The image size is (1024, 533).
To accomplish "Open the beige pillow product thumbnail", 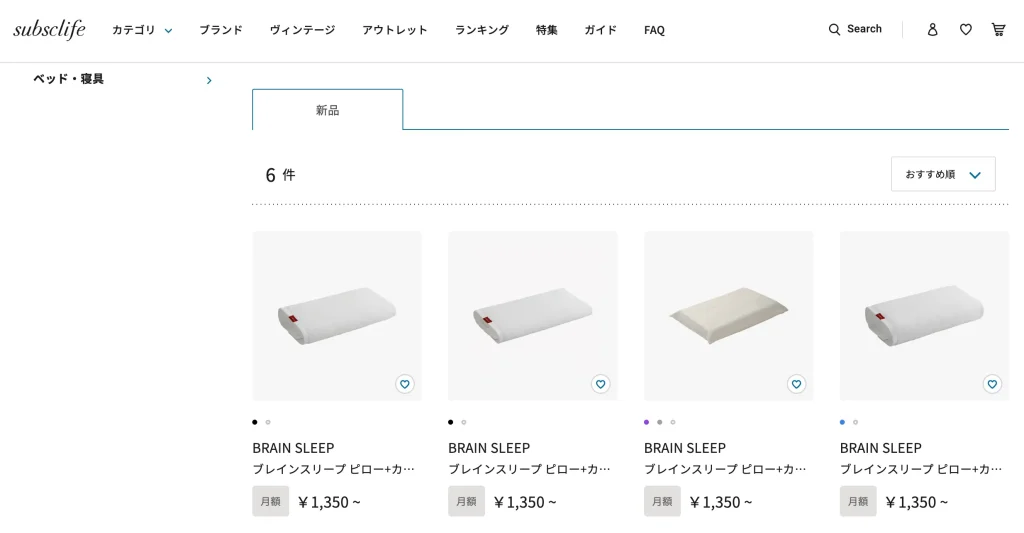I will 729,315.
